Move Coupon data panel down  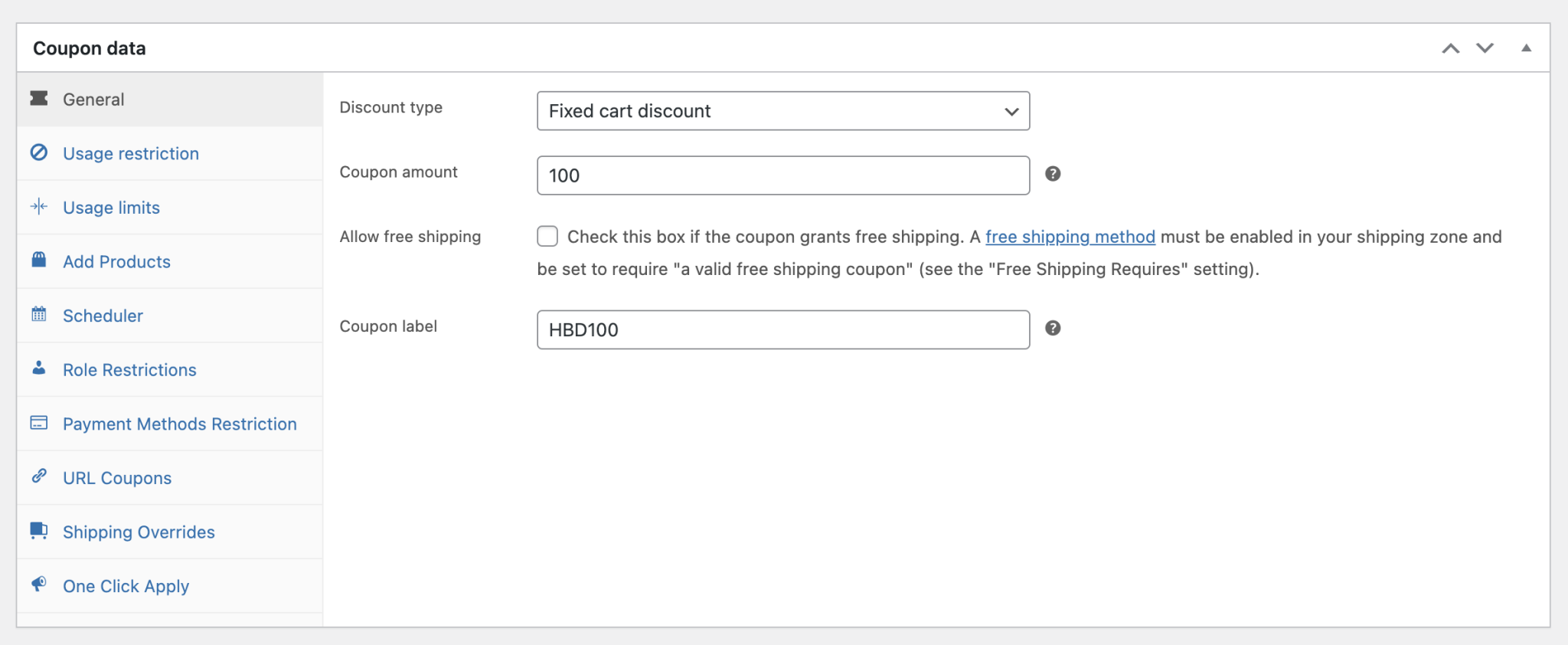[1485, 48]
